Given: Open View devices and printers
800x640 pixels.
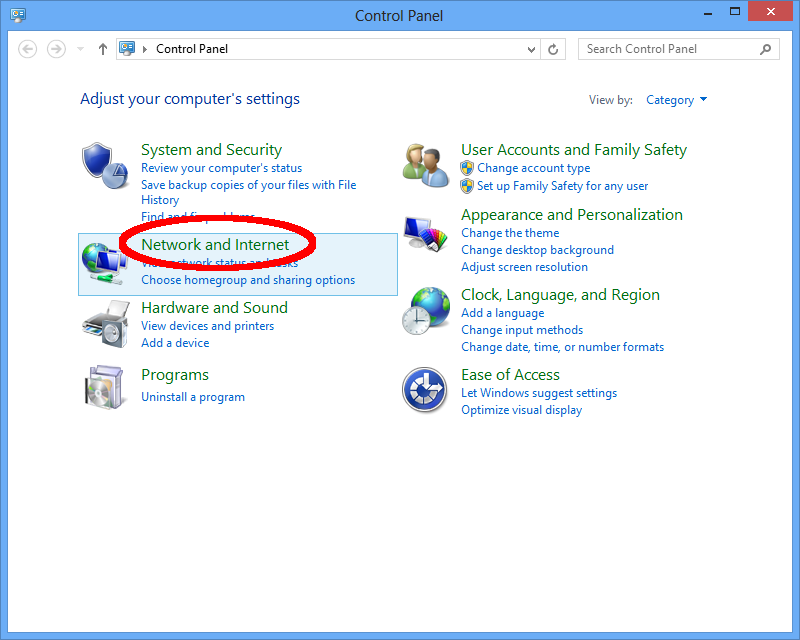Looking at the screenshot, I should 208,326.
